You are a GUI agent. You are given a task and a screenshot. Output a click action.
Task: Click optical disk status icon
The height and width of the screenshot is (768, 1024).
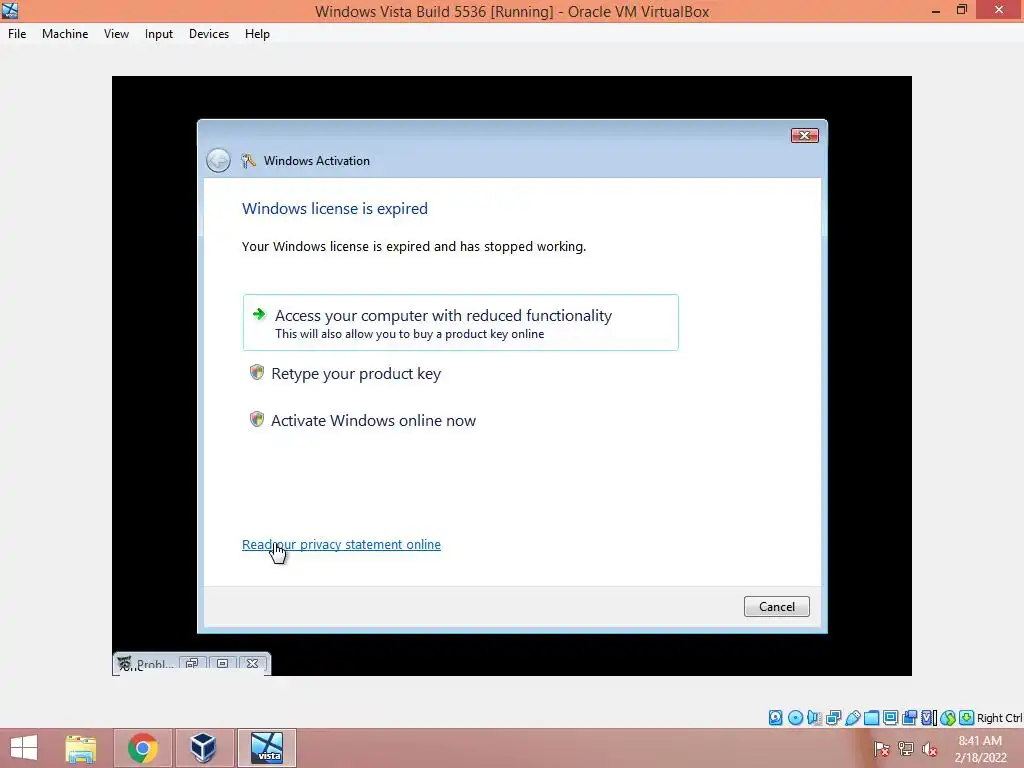point(795,718)
